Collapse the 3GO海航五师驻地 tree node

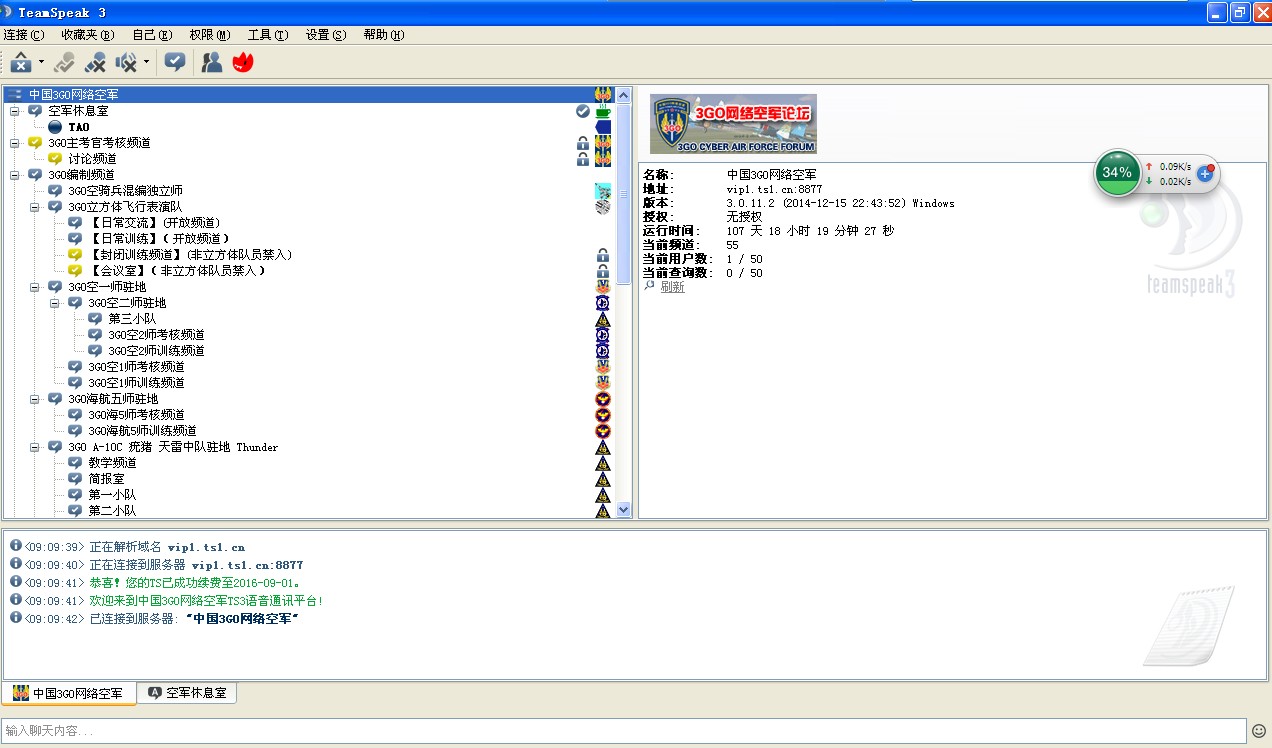(x=35, y=399)
